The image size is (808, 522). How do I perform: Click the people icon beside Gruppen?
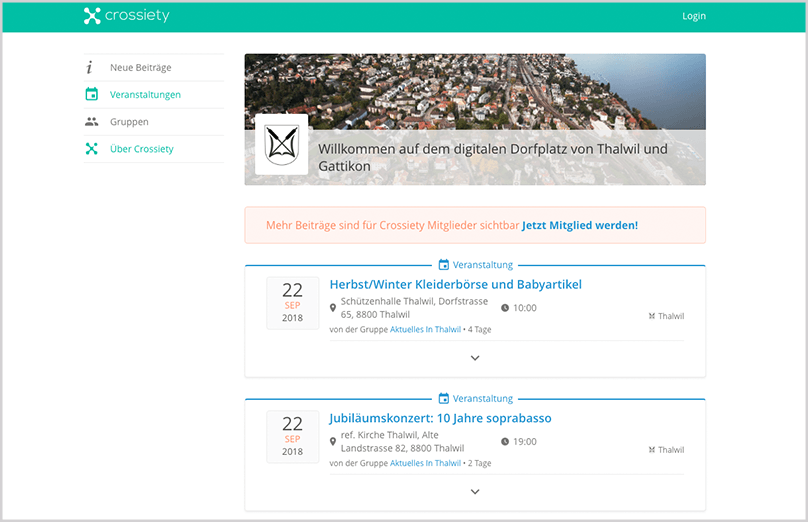(92, 122)
